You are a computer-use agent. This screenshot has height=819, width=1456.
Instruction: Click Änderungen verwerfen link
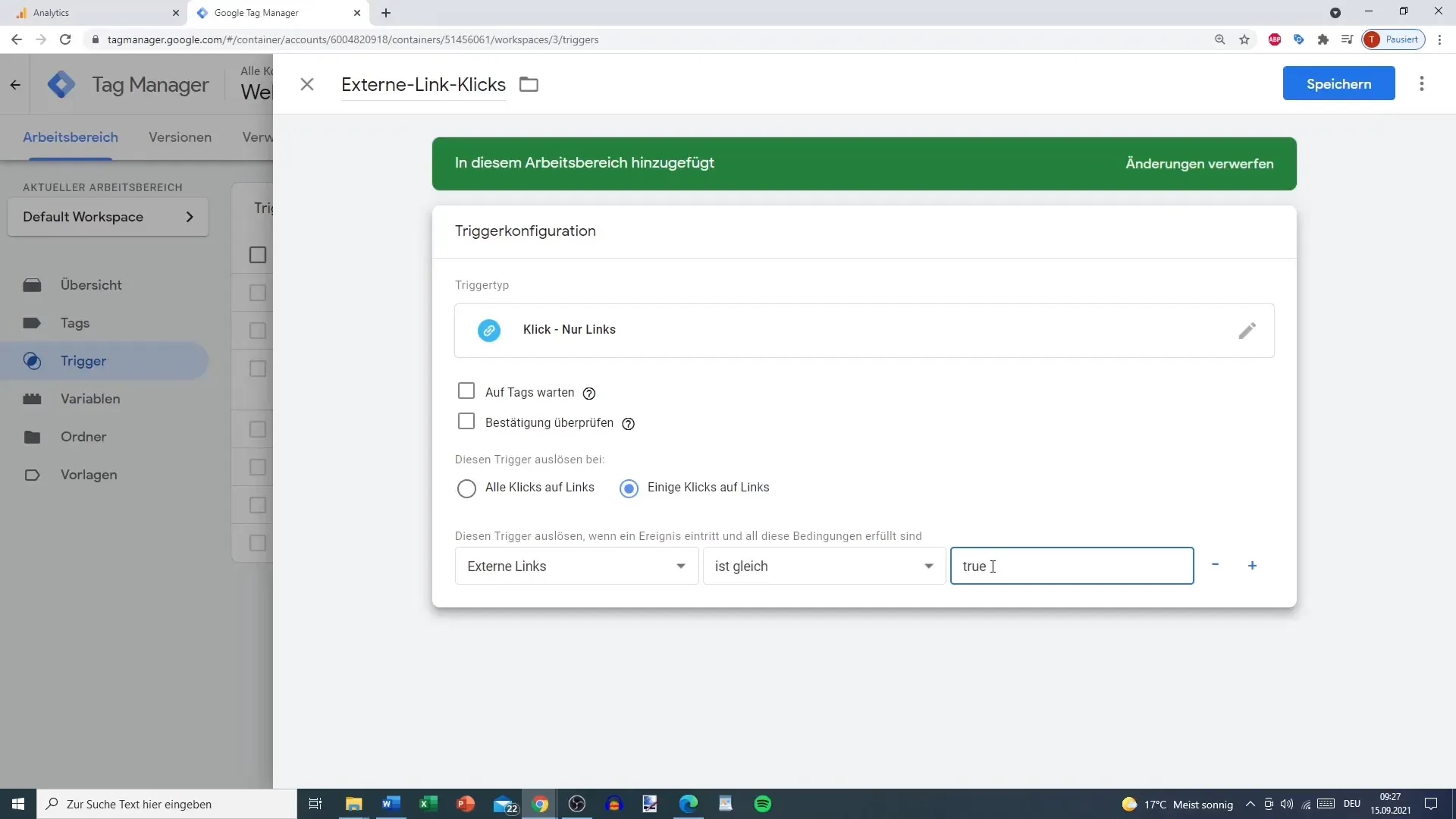pos(1199,164)
